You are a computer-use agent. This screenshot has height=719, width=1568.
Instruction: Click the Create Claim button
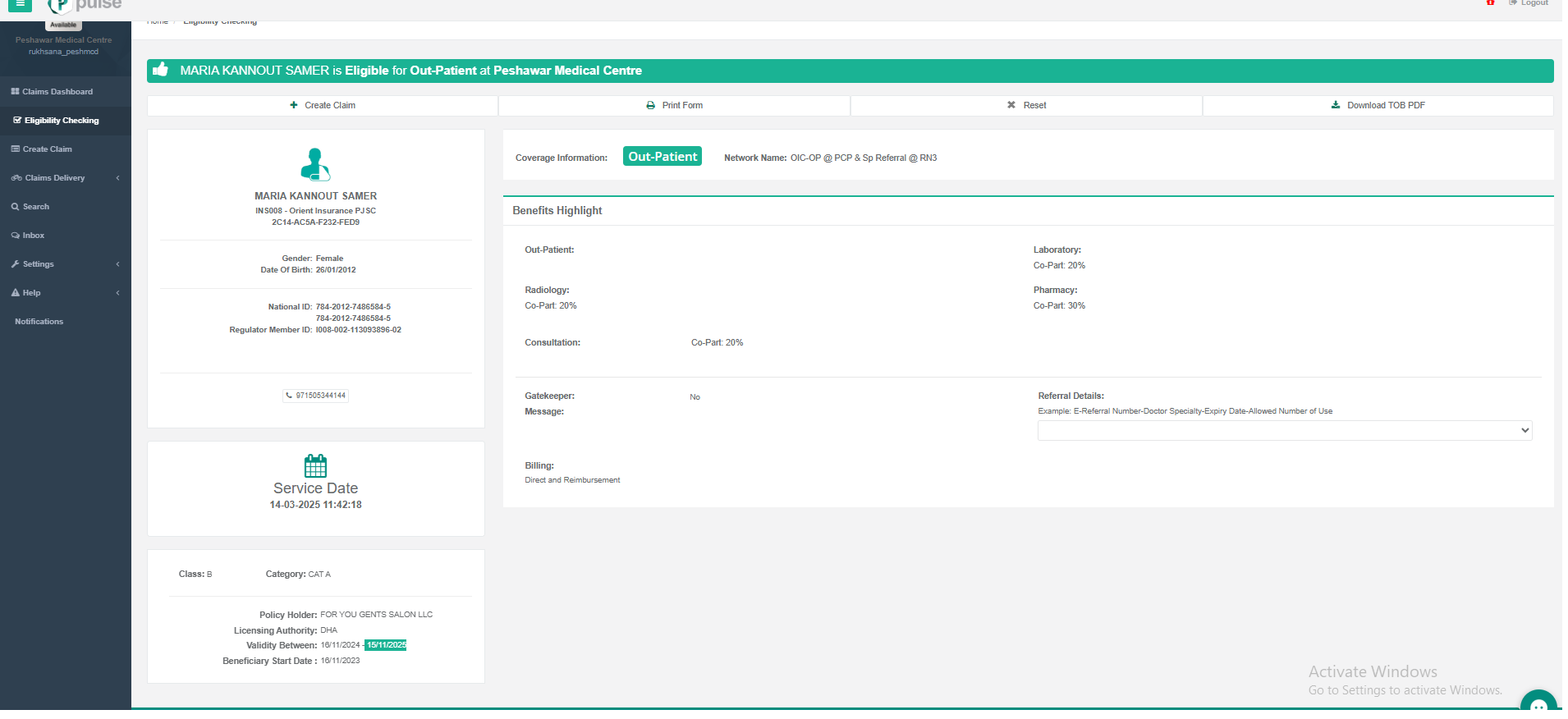(323, 106)
